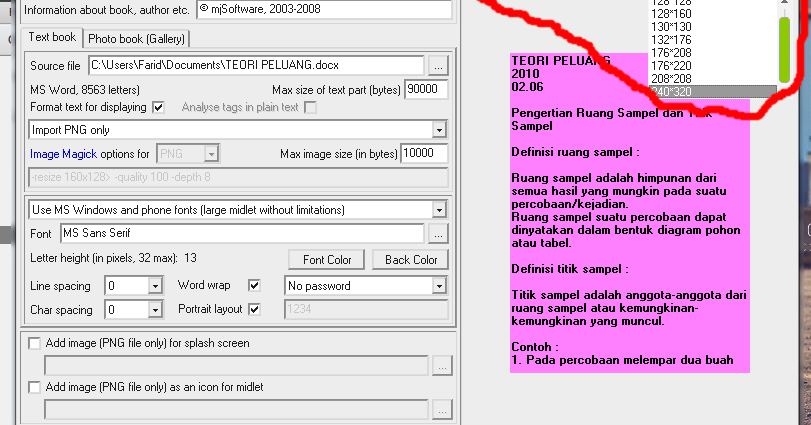
Task: Enable Add image as icon for midlet checkbox
Action: [34, 387]
